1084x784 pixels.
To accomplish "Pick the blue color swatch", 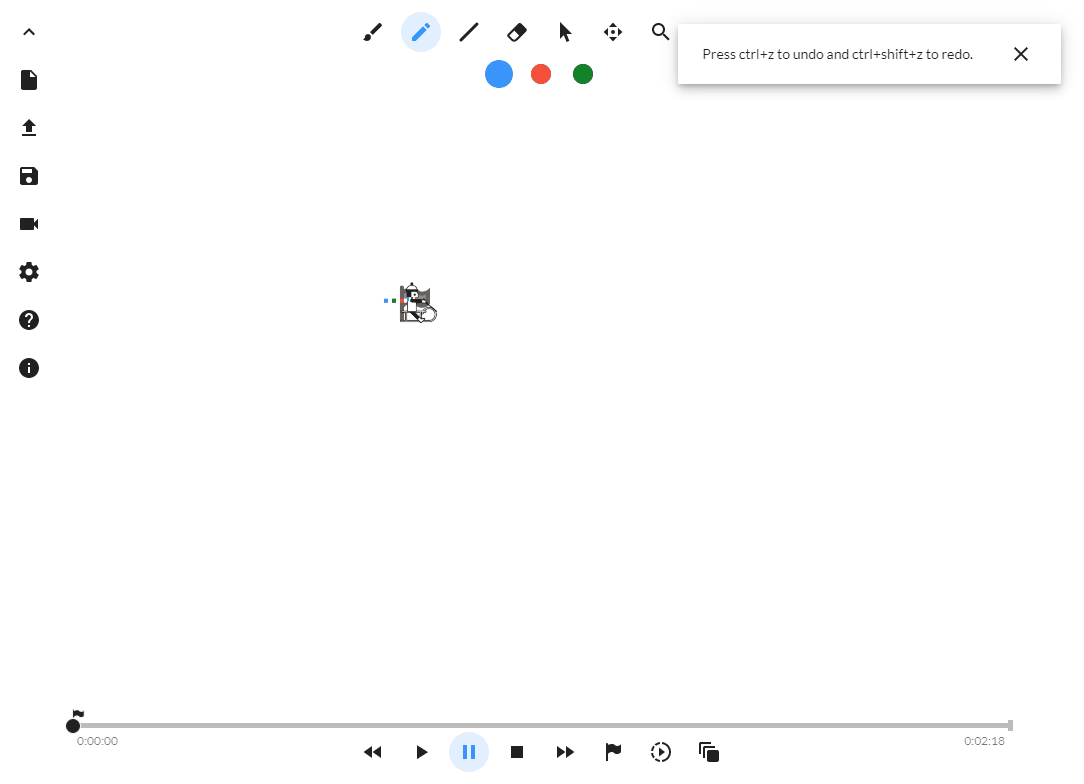I will (499, 74).
